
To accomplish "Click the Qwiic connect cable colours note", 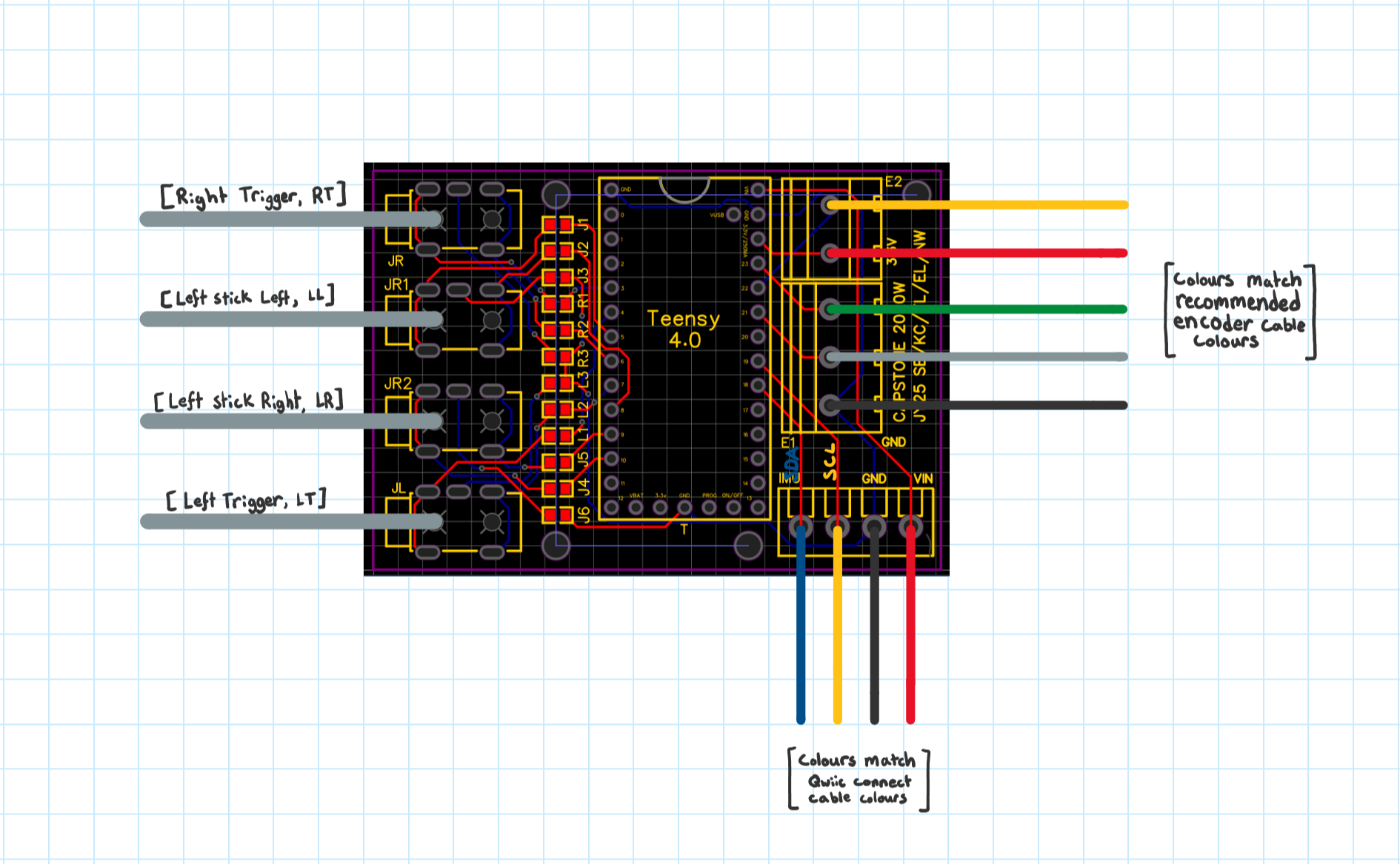I will [x=858, y=779].
